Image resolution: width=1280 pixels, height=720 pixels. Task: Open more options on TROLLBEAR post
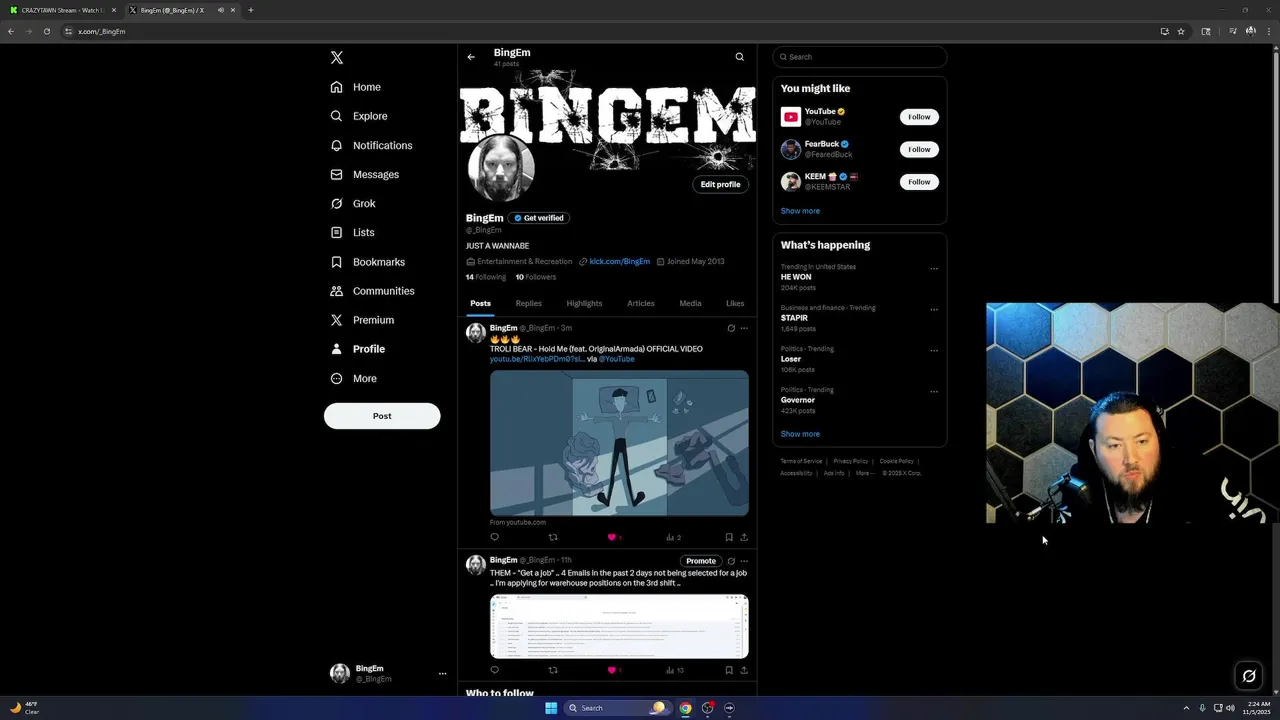(744, 328)
